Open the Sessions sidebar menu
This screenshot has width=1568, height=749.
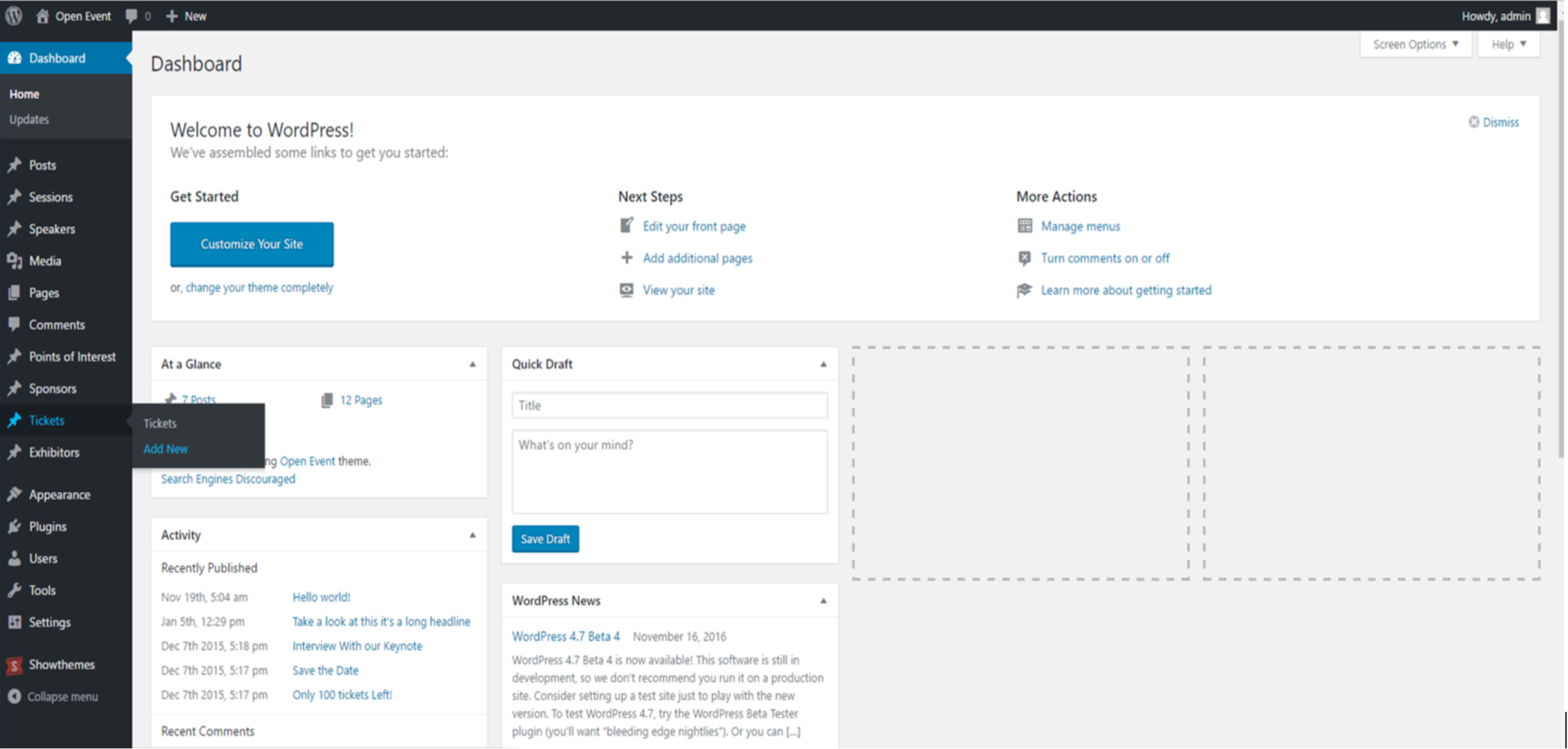[x=66, y=197]
